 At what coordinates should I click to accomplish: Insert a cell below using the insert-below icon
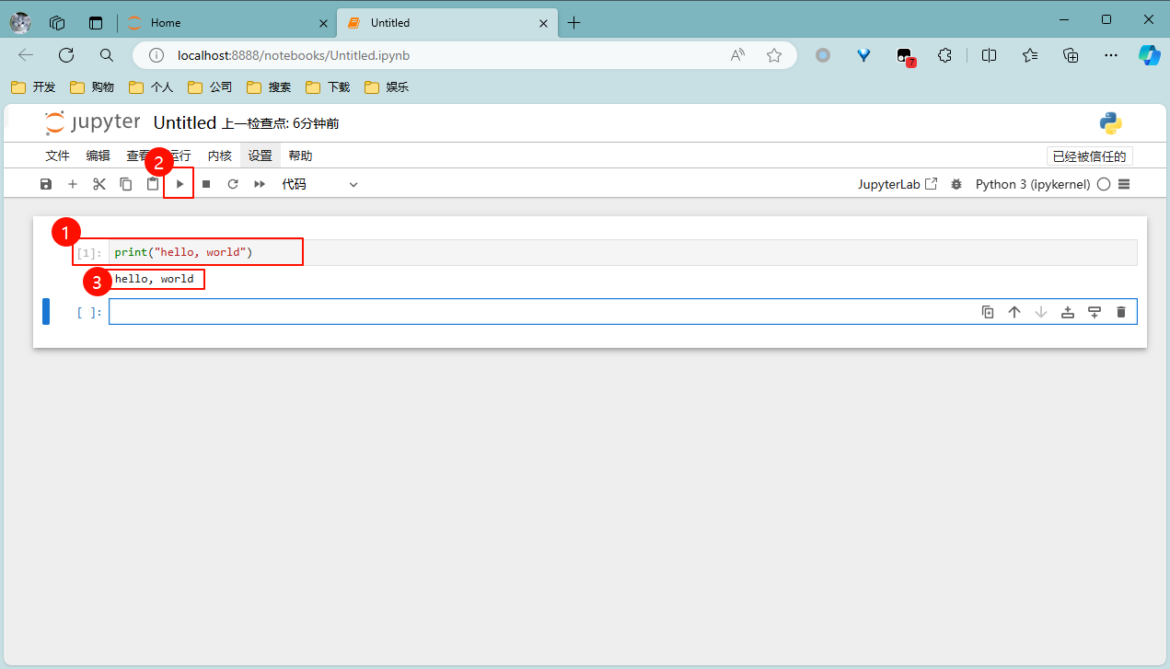pos(1094,311)
